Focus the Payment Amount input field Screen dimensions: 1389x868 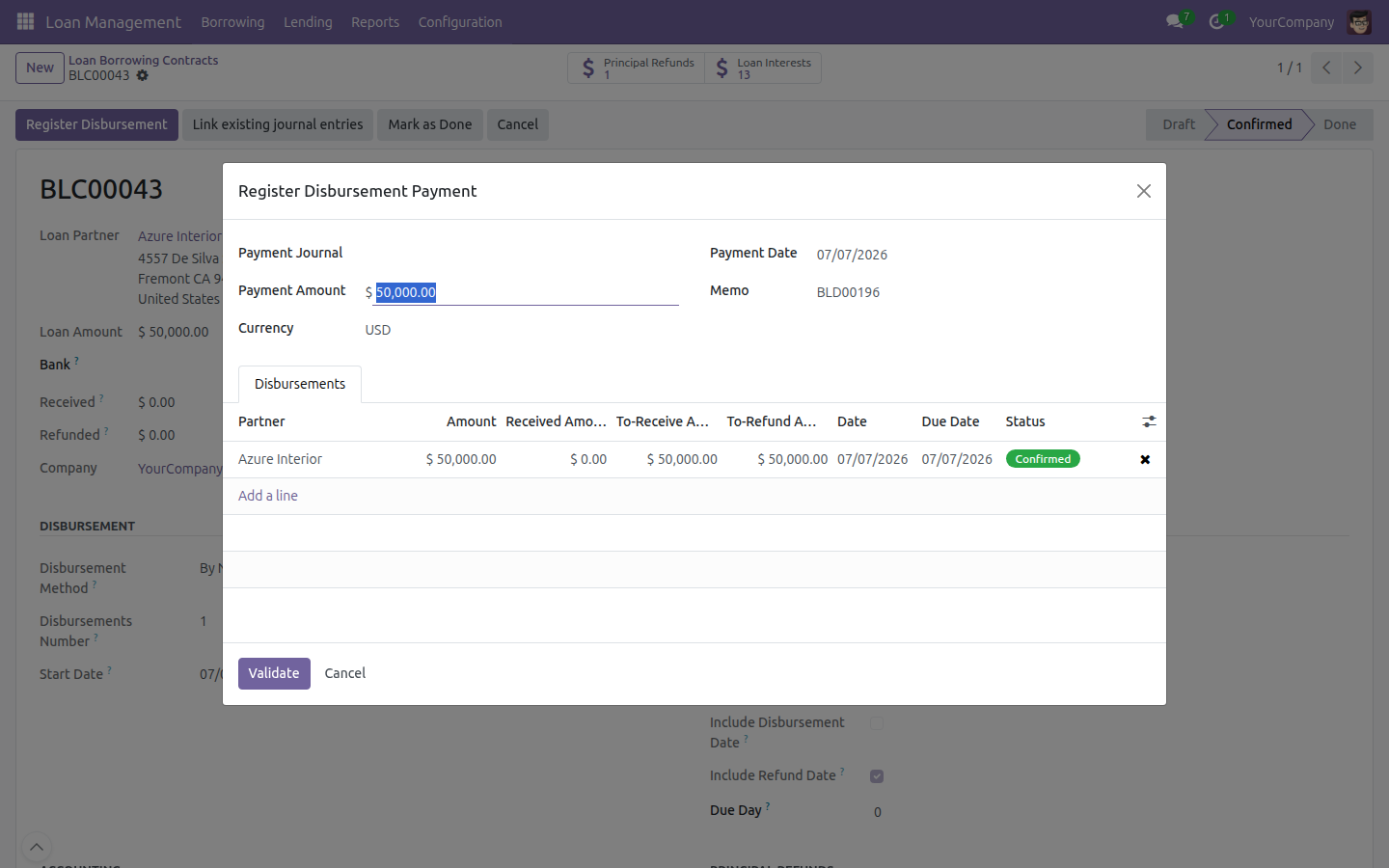tap(526, 292)
